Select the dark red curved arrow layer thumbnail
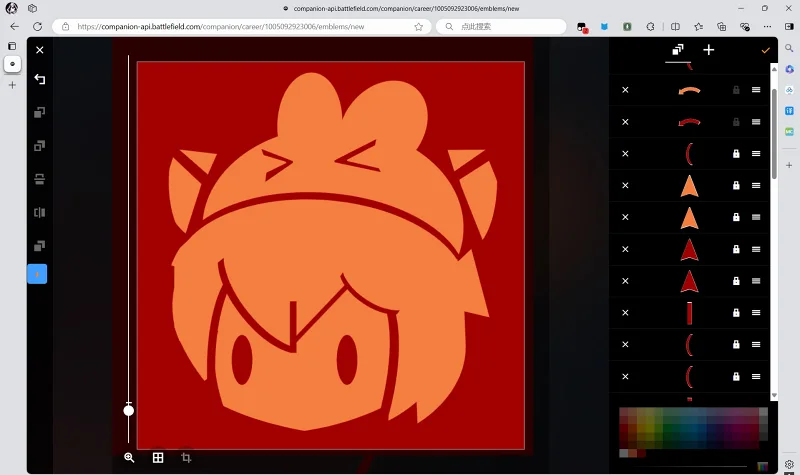 pyautogui.click(x=689, y=122)
